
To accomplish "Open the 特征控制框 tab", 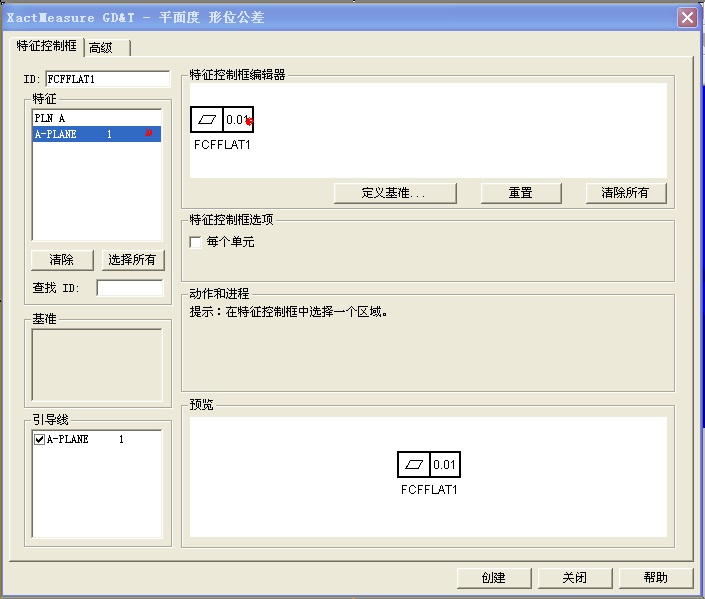I will click(x=46, y=46).
